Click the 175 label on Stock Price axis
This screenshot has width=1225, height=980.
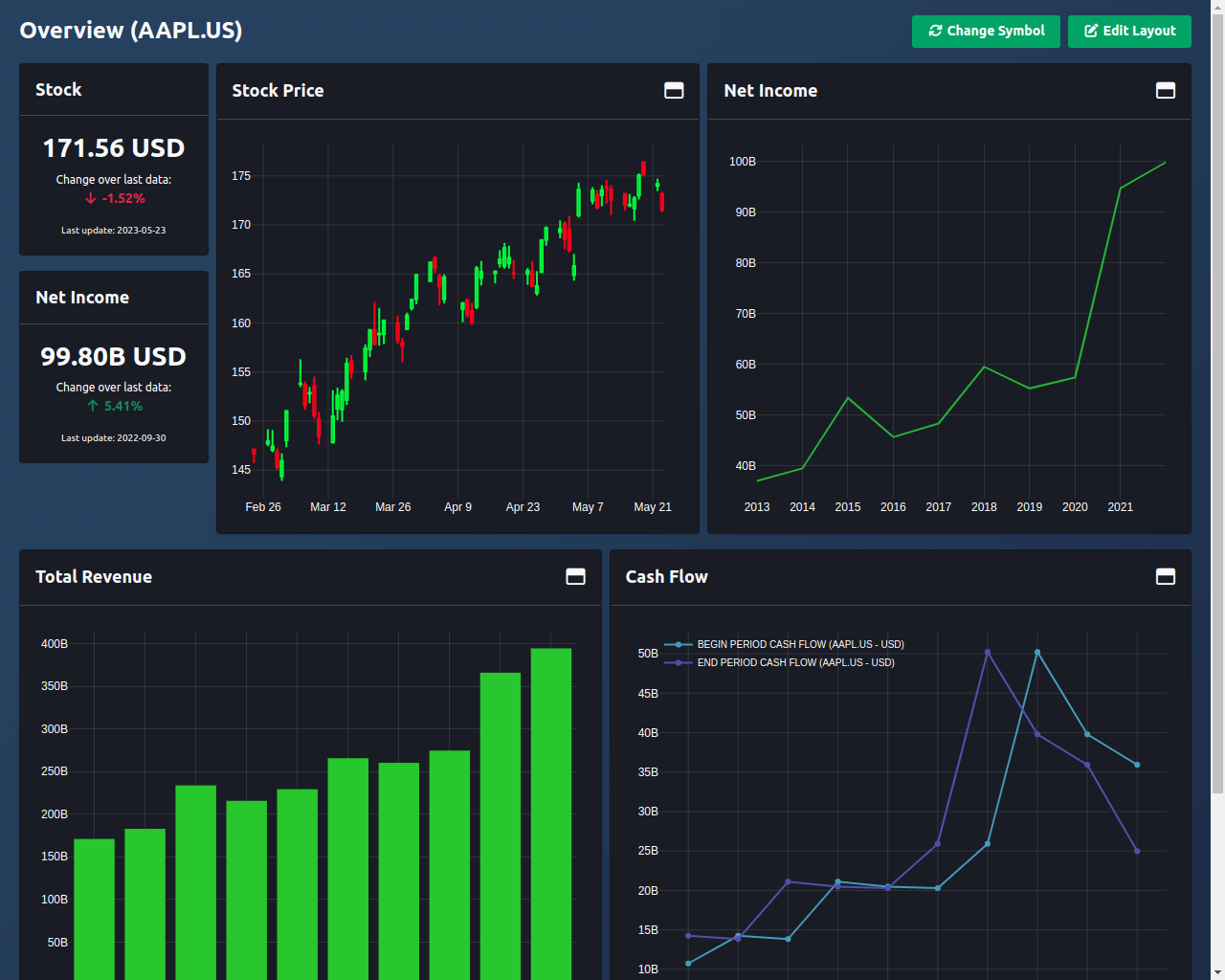pyautogui.click(x=241, y=176)
